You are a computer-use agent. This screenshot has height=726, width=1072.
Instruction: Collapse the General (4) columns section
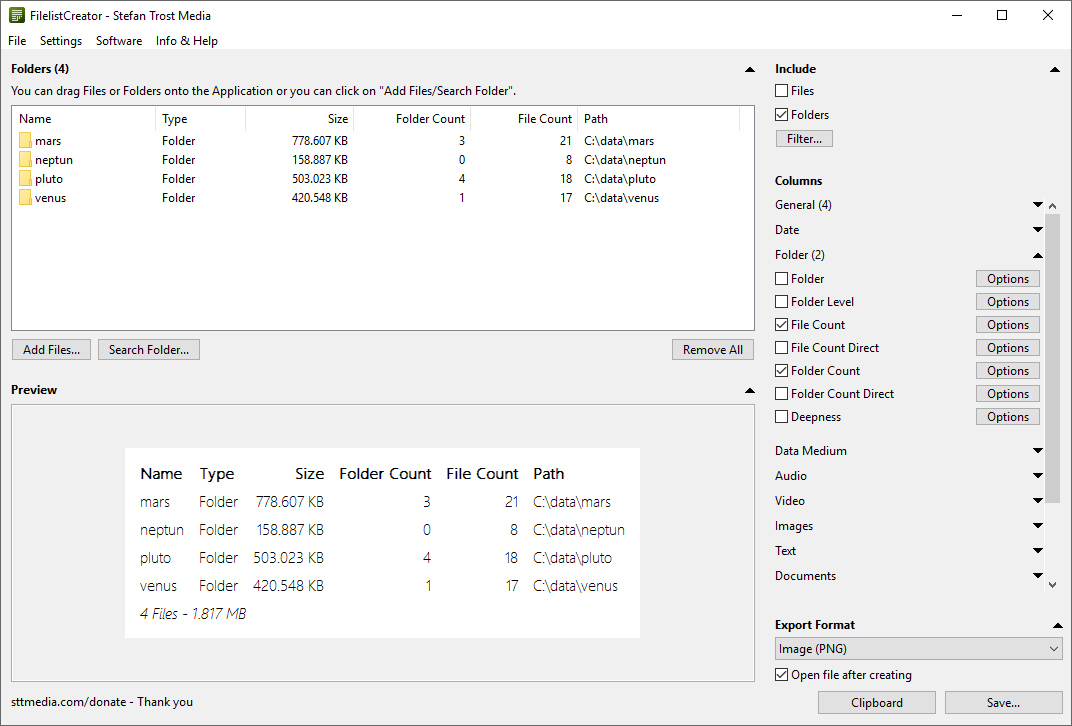tap(1038, 204)
